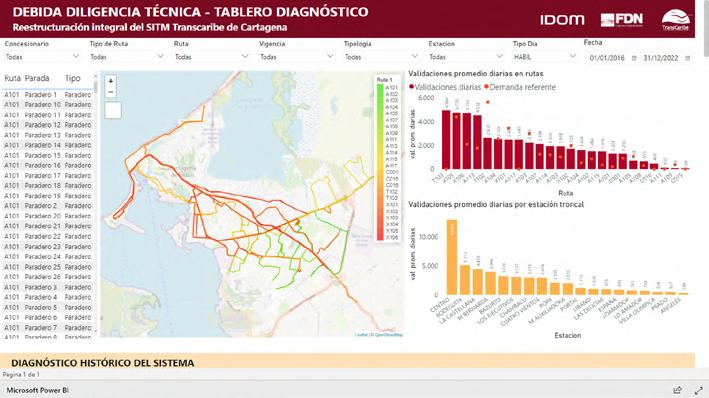Image resolution: width=709 pixels, height=398 pixels.
Task: Open the OpenStreetMap attribution link
Action: (x=388, y=335)
